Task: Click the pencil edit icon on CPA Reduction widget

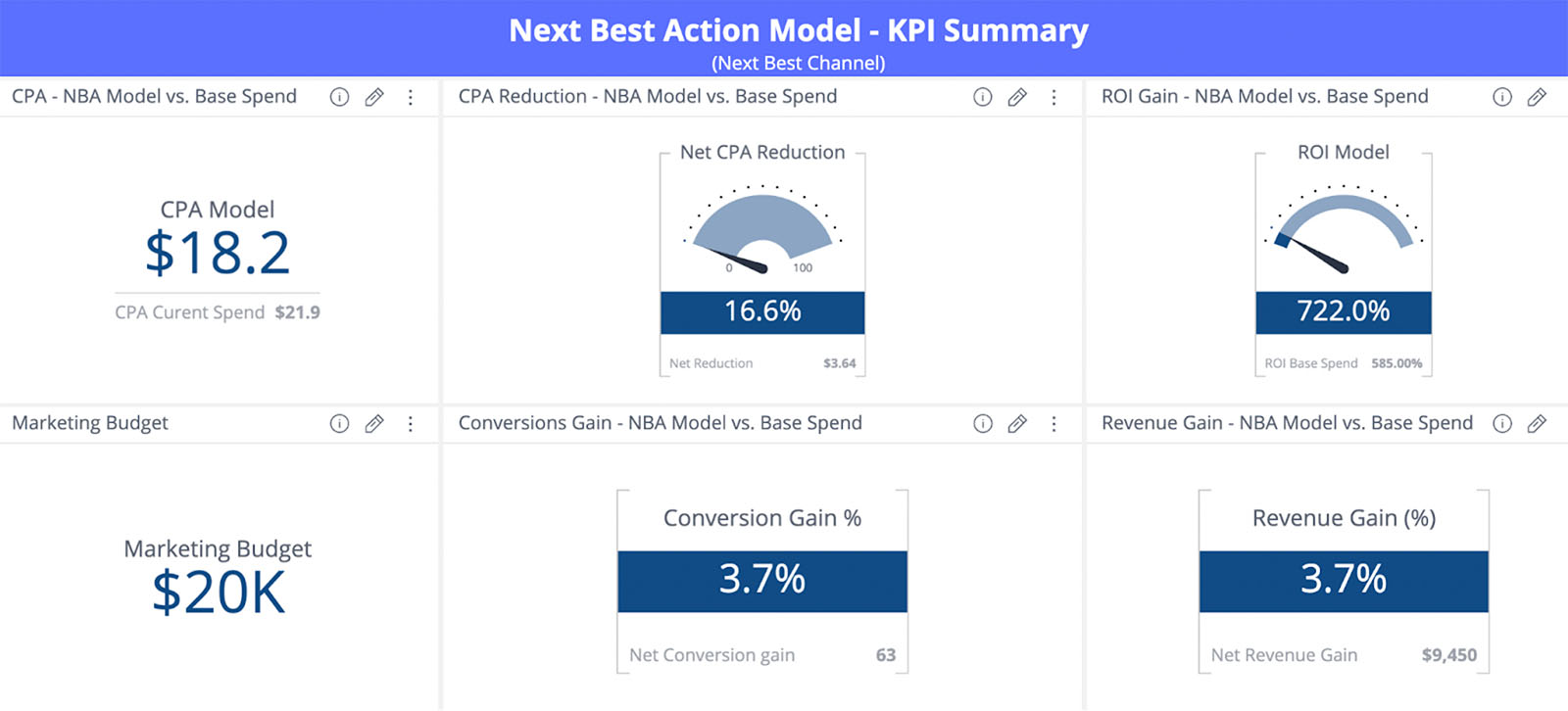Action: [x=1017, y=97]
